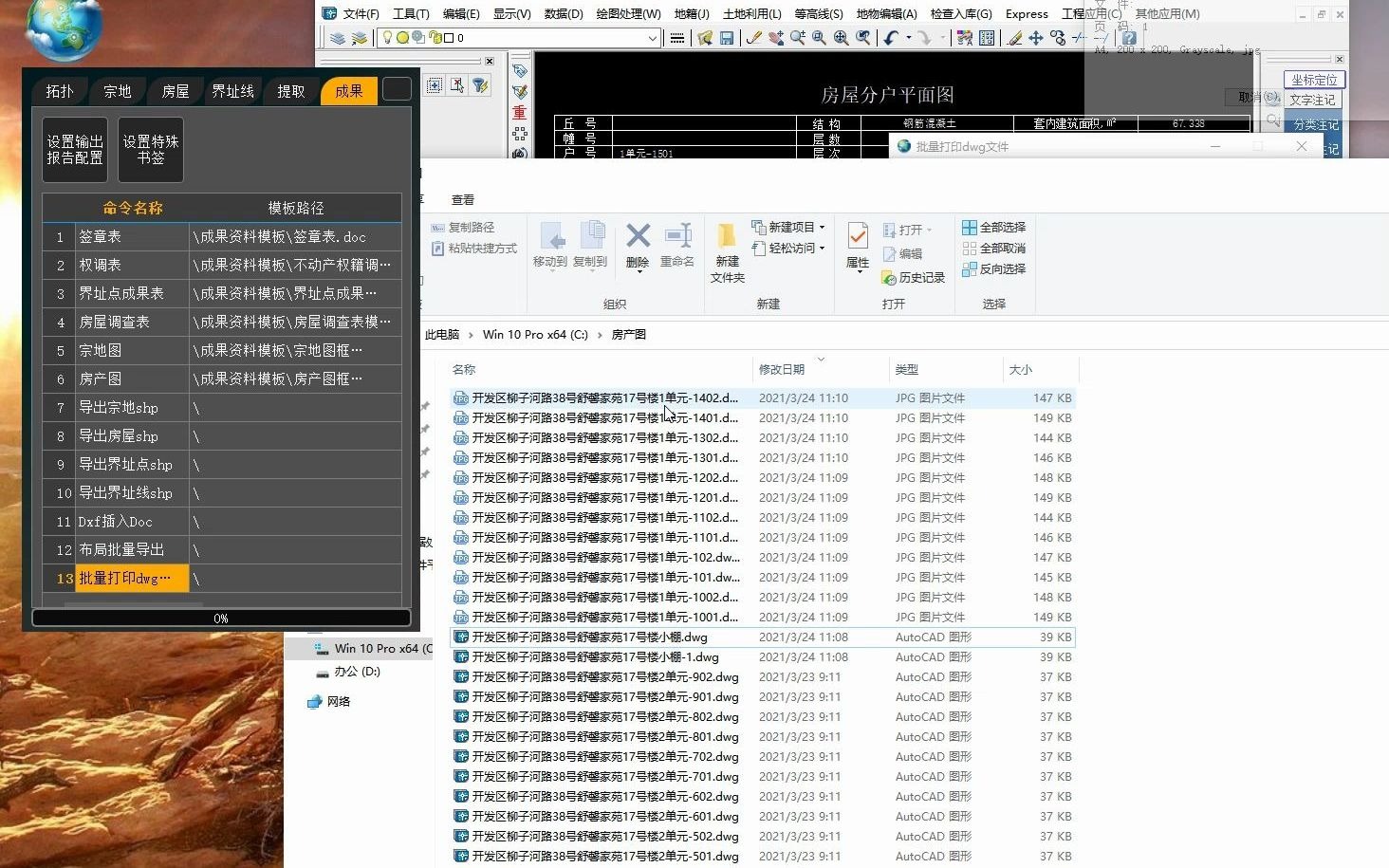
Task: Click the 删除 delete icon in explorer ribbon
Action: click(637, 233)
